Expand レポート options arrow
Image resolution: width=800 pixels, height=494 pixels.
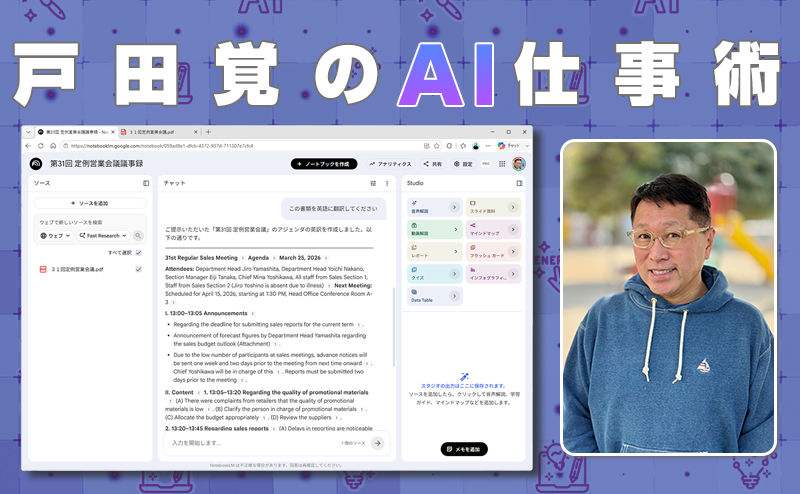point(456,252)
